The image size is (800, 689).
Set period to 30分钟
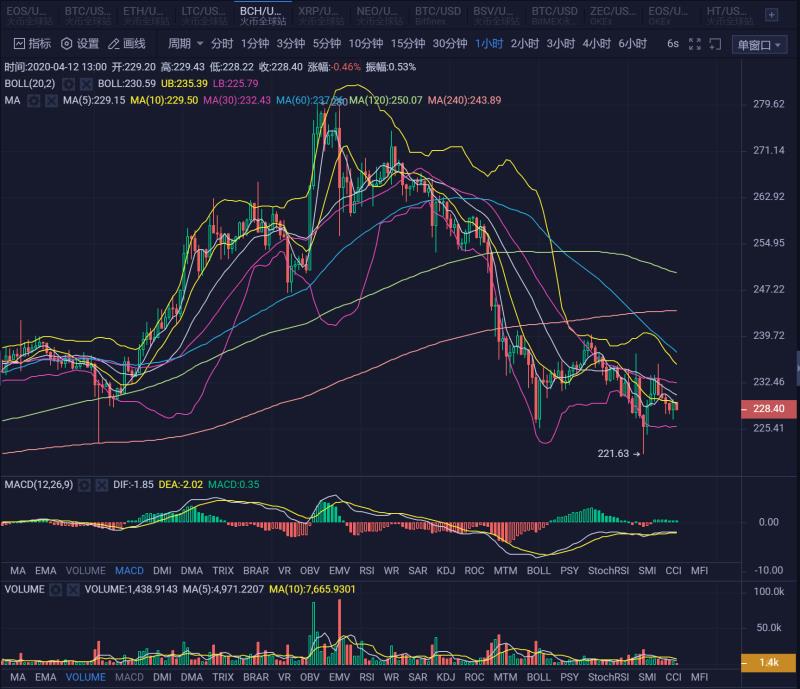[x=450, y=44]
